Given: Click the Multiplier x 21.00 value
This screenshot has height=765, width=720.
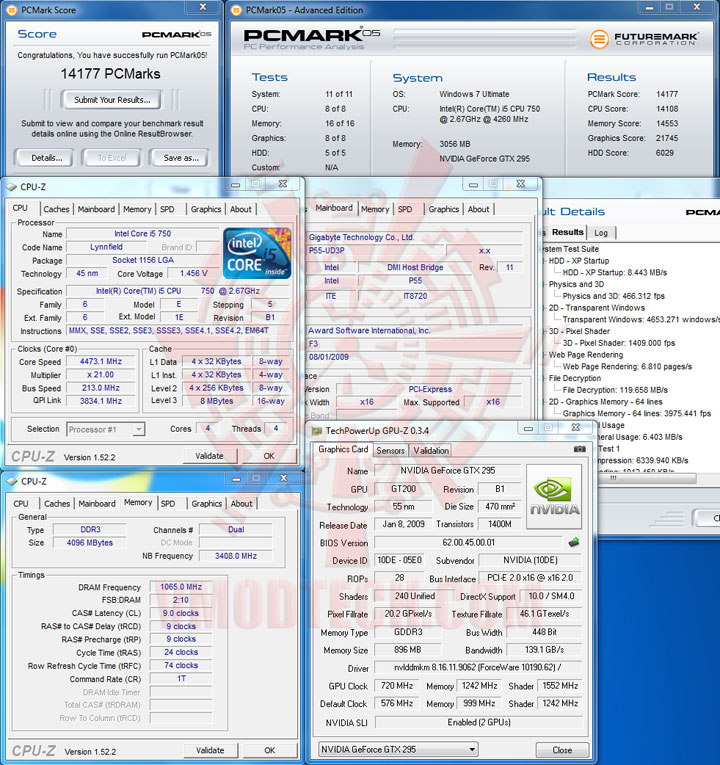Looking at the screenshot, I should [101, 375].
